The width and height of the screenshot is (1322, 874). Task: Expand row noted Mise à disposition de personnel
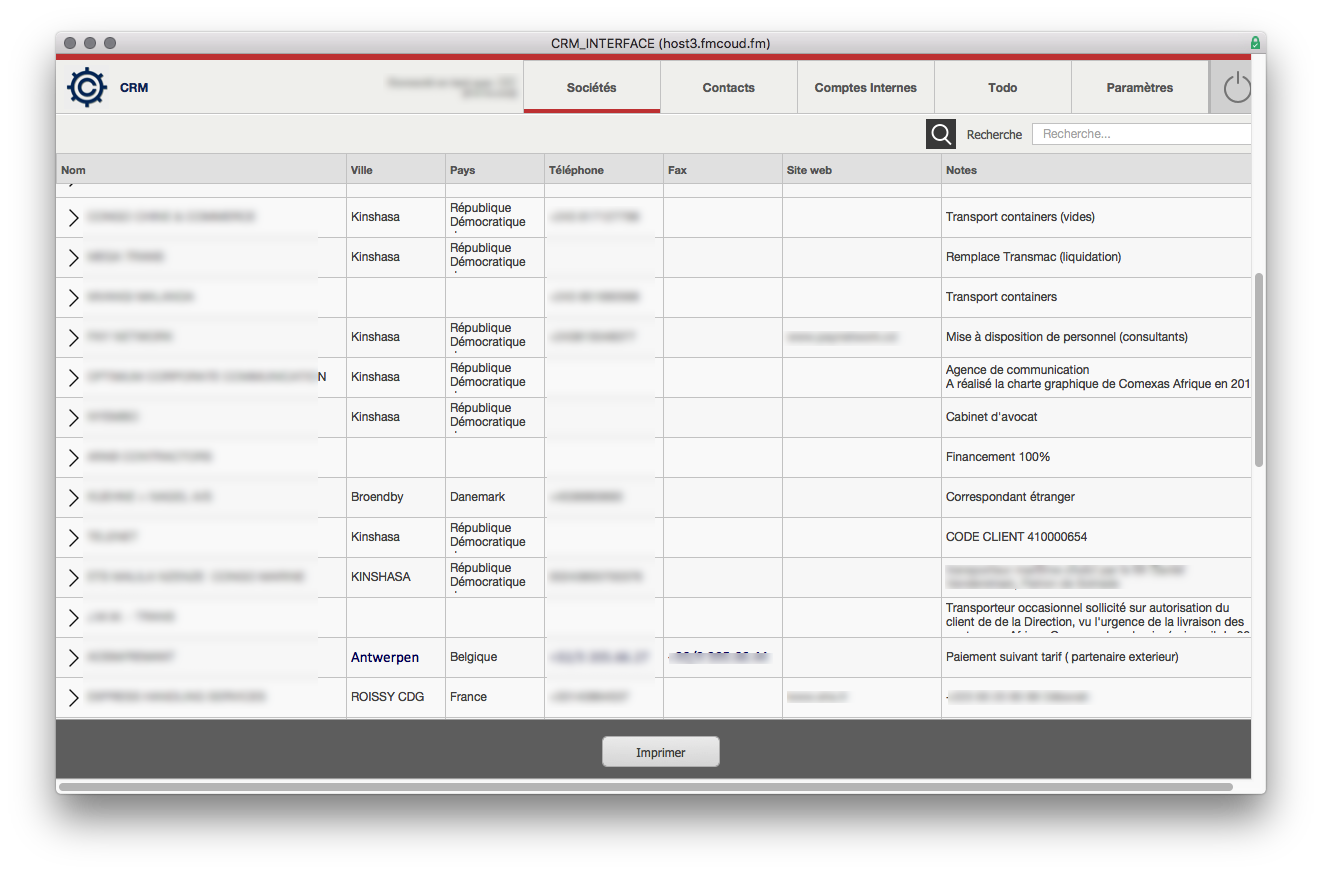73,337
